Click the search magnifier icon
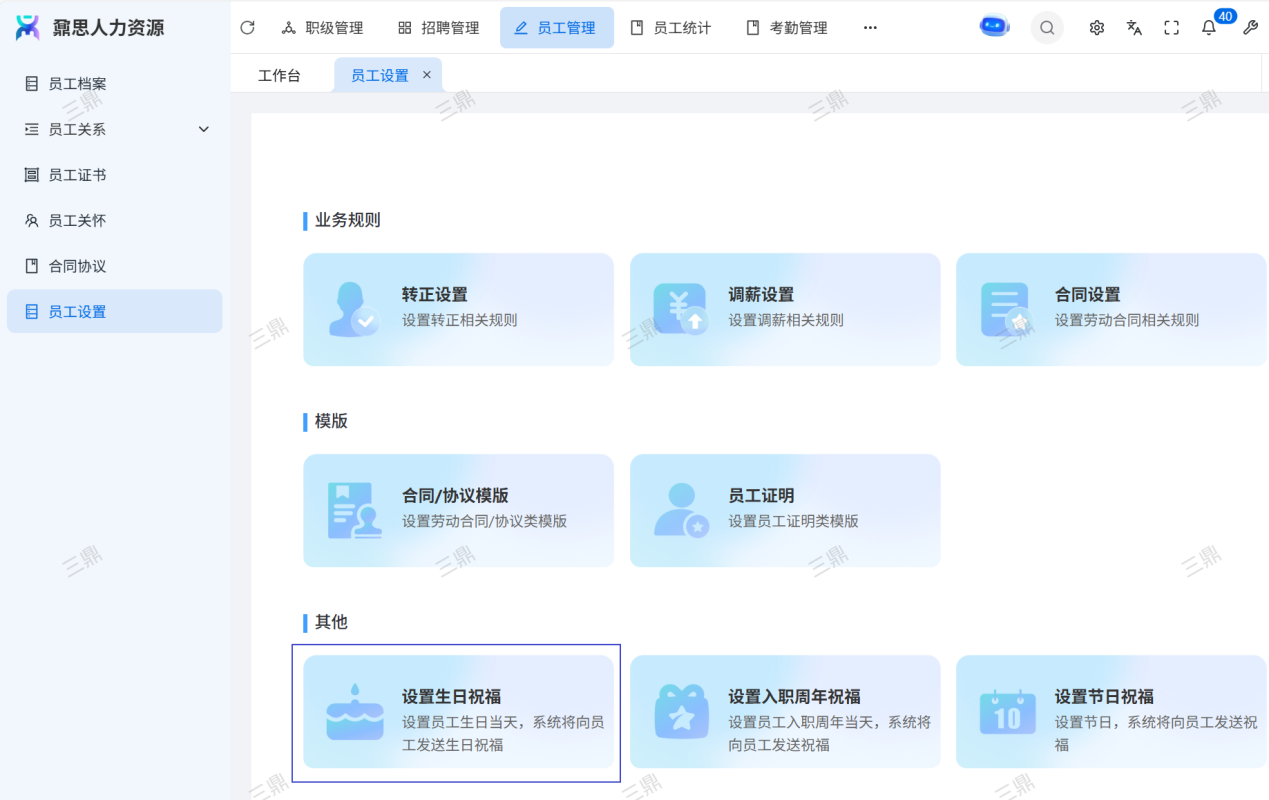Screen dimensions: 1269x800 pyautogui.click(x=1047, y=28)
